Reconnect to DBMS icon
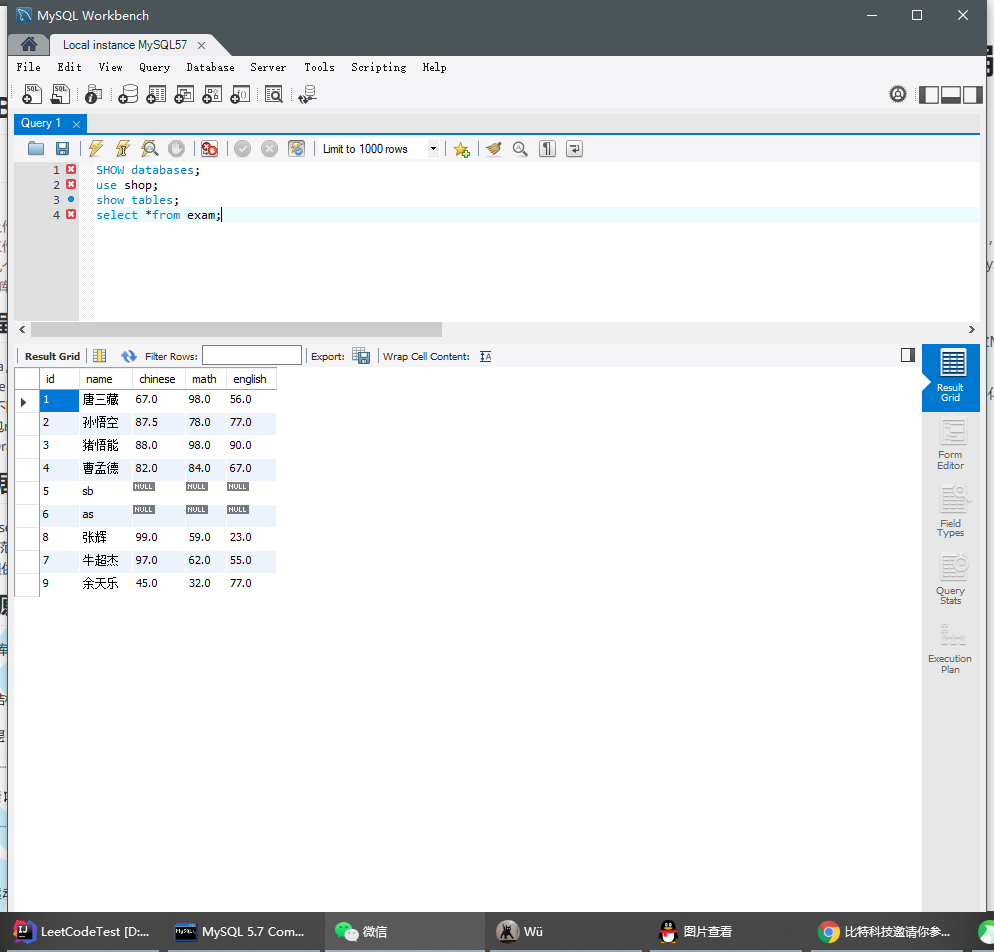Viewport: 994px width, 952px height. [307, 94]
